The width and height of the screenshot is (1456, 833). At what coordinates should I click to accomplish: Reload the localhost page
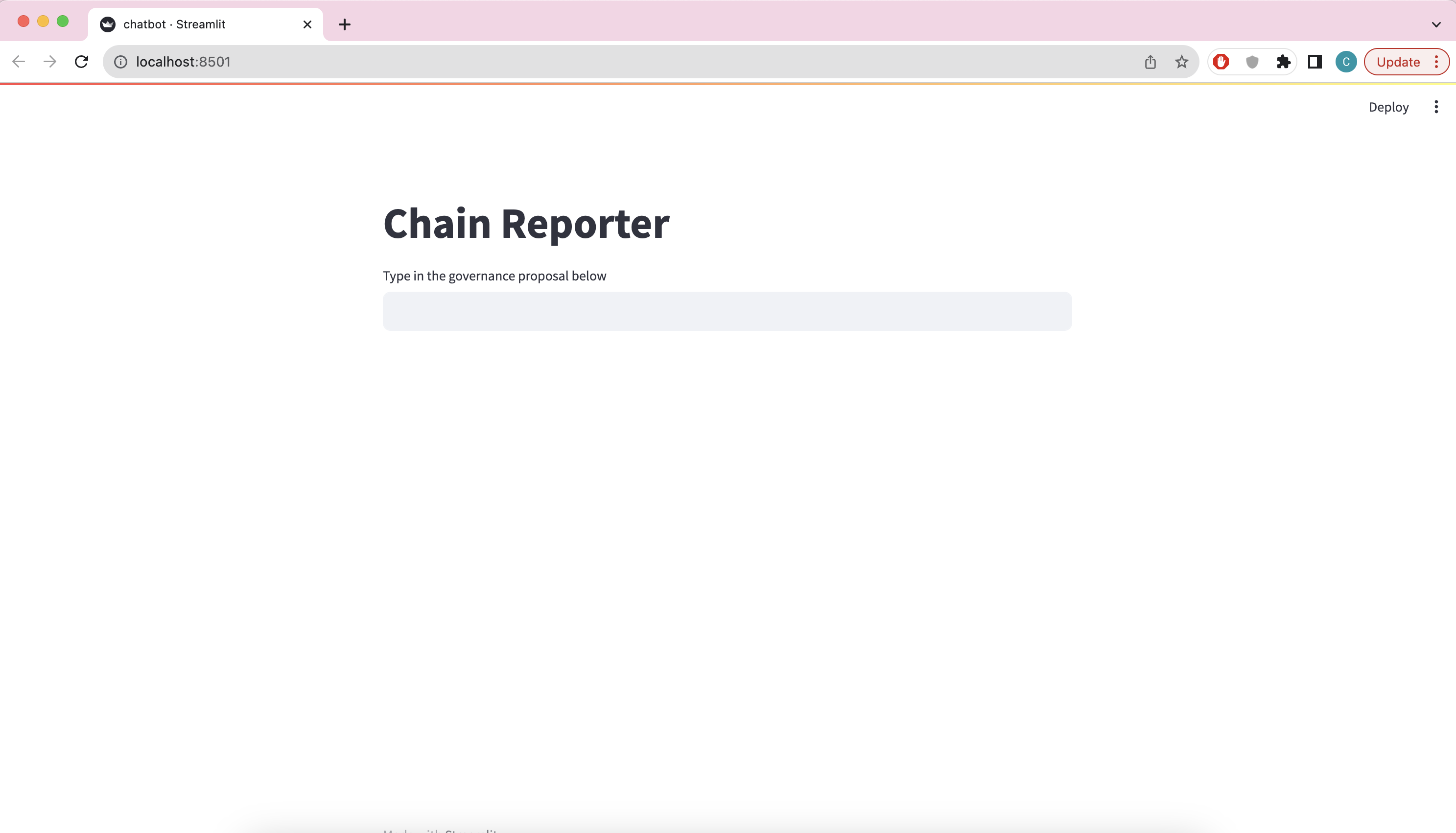82,62
